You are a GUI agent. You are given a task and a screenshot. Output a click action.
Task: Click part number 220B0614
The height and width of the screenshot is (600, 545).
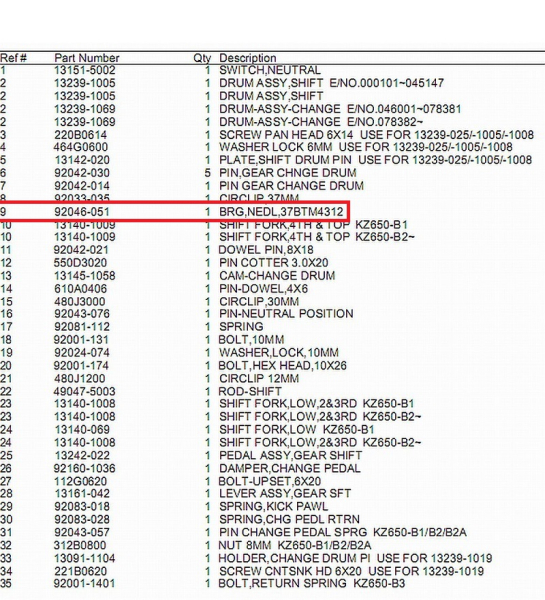80,135
